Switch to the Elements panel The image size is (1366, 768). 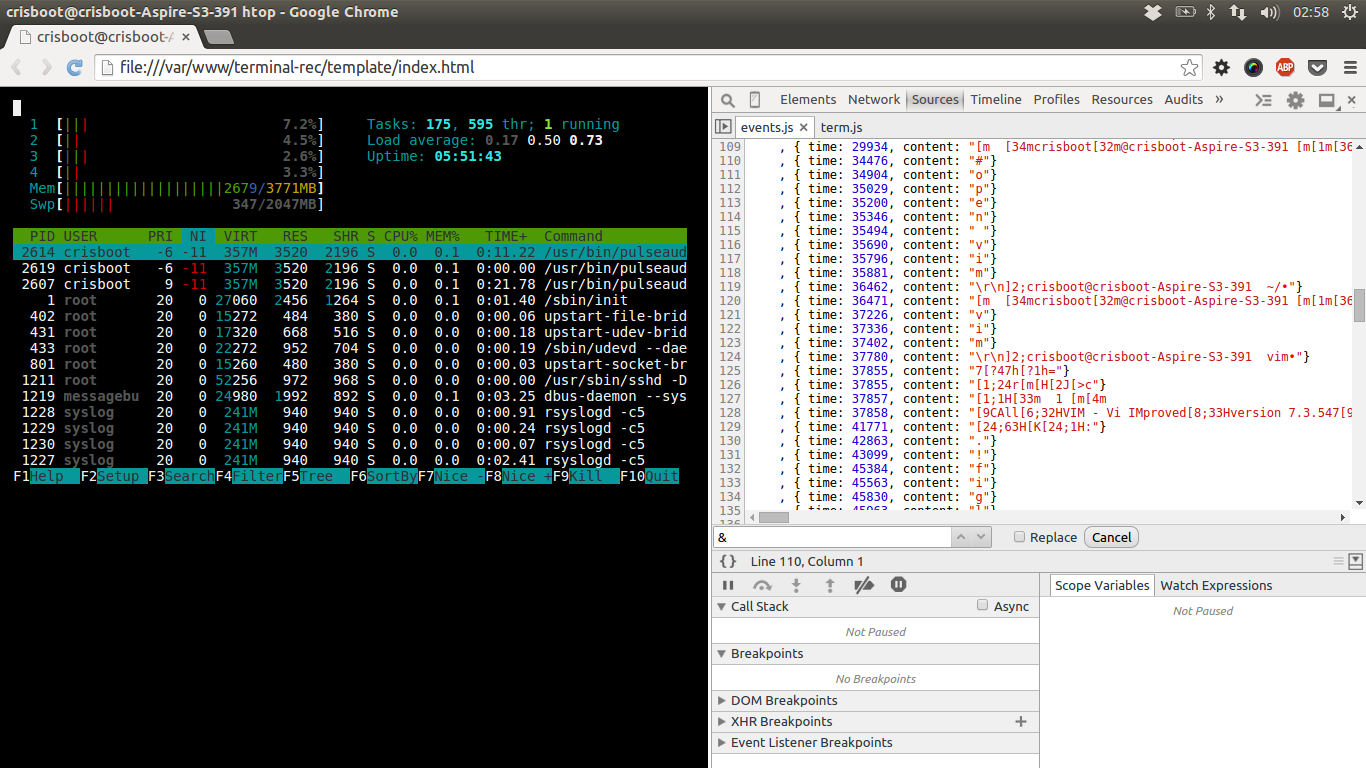(808, 99)
